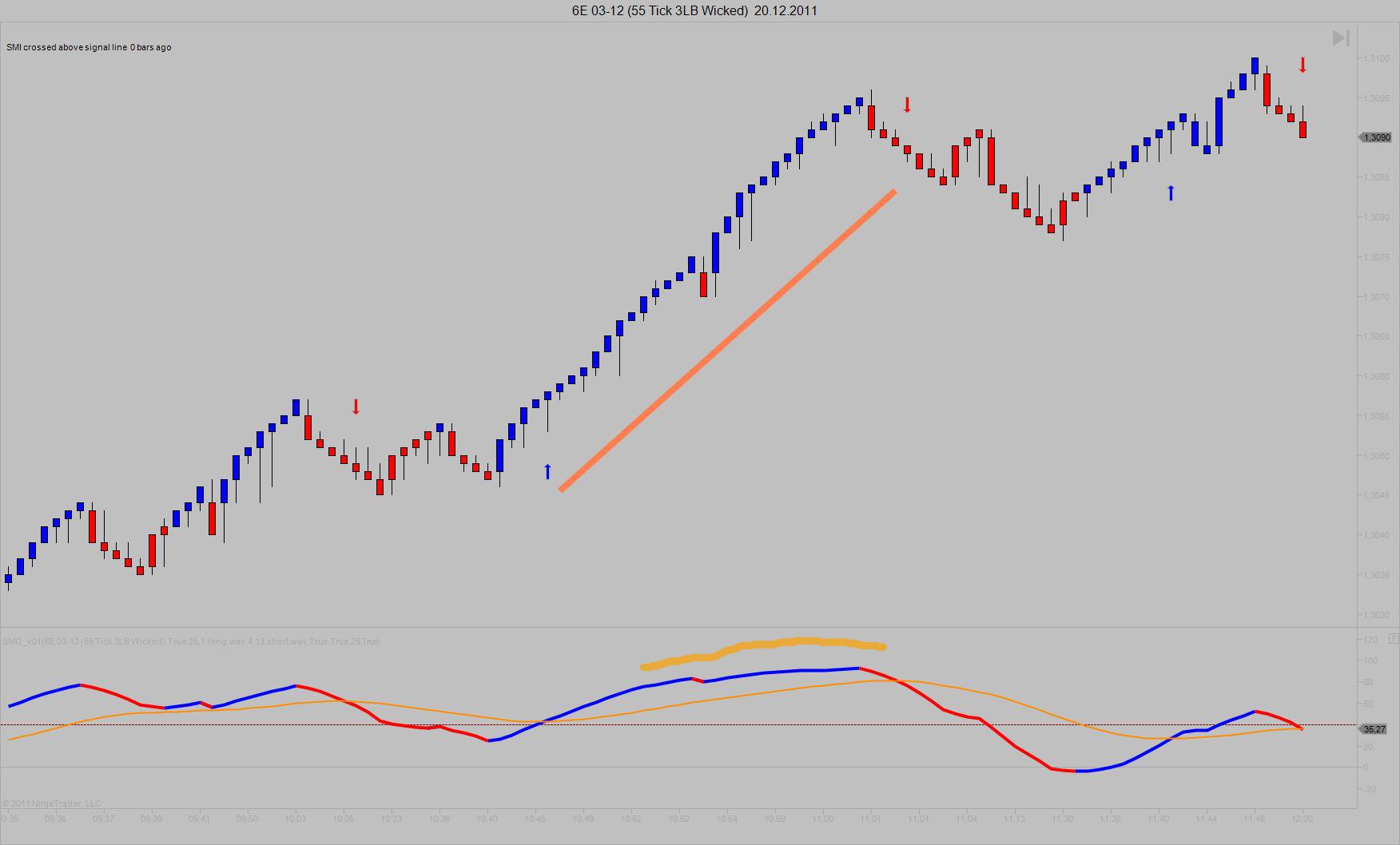This screenshot has width=1400, height=845.
Task: Click the 1,3060 price axis label
Action: (1375, 376)
